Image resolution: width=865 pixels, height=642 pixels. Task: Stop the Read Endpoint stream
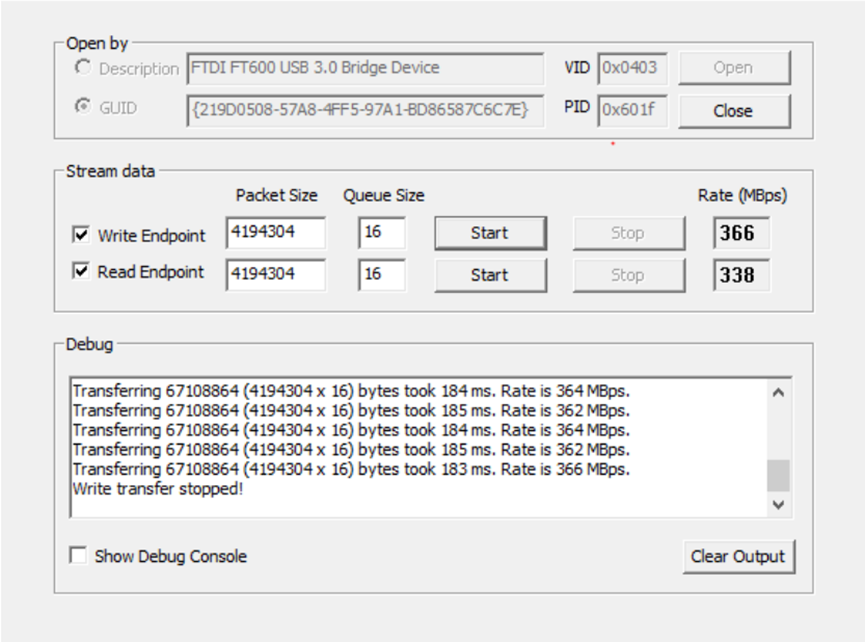pos(629,275)
